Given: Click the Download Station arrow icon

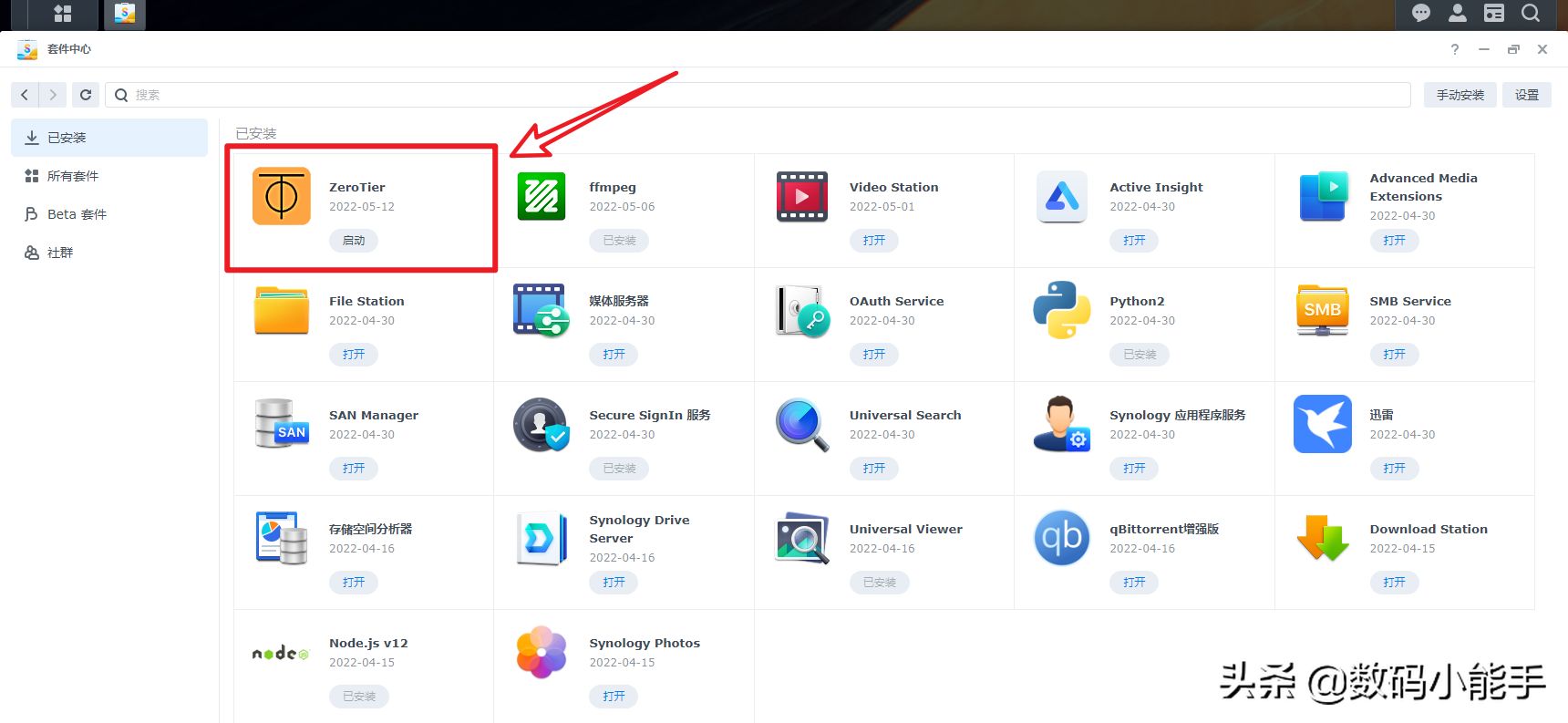Looking at the screenshot, I should tap(1323, 538).
